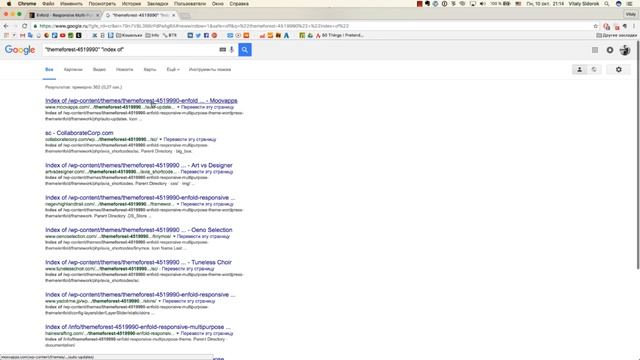Switch to the Видео tab
The image size is (640, 360).
point(99,69)
